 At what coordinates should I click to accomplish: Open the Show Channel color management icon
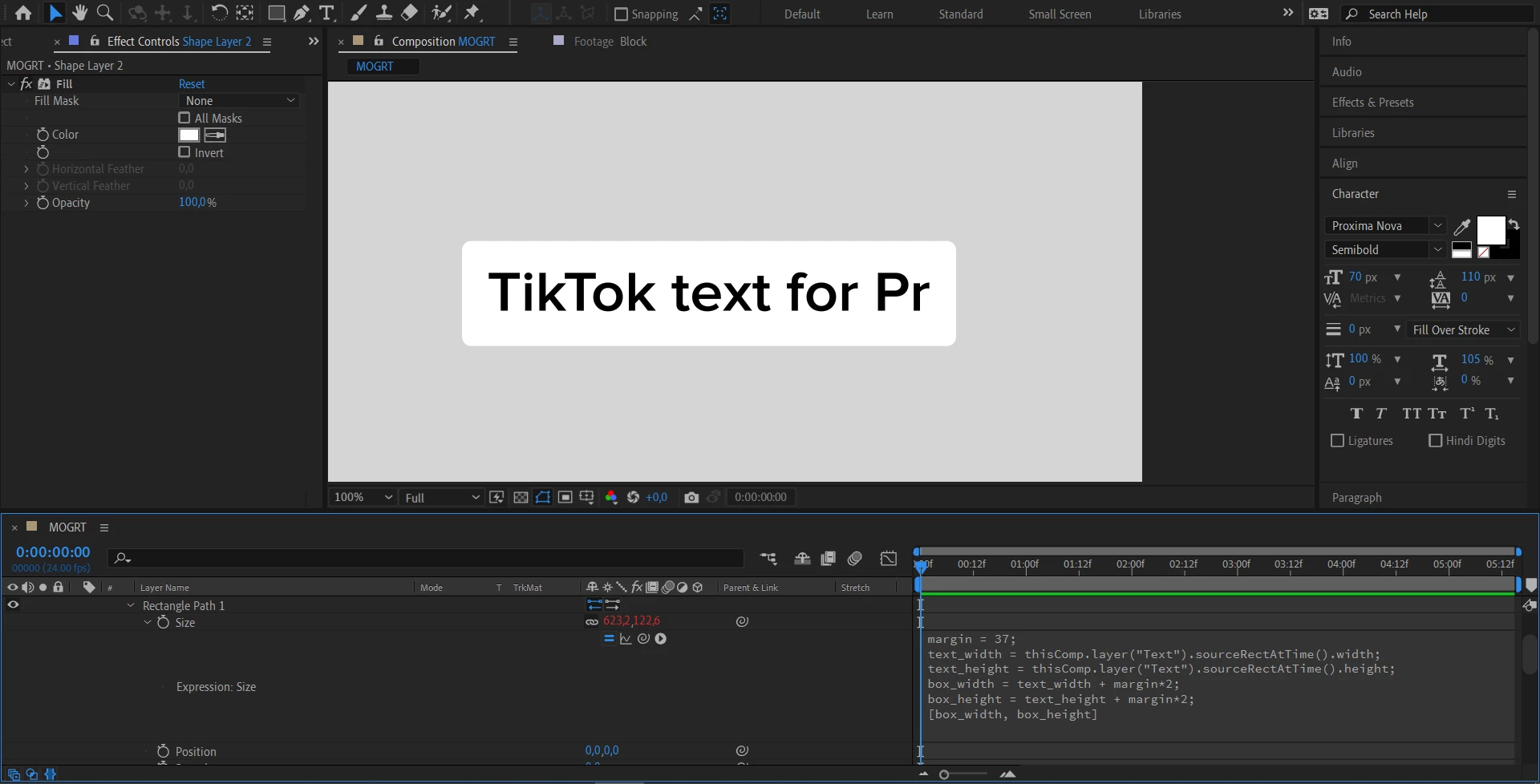(x=611, y=498)
